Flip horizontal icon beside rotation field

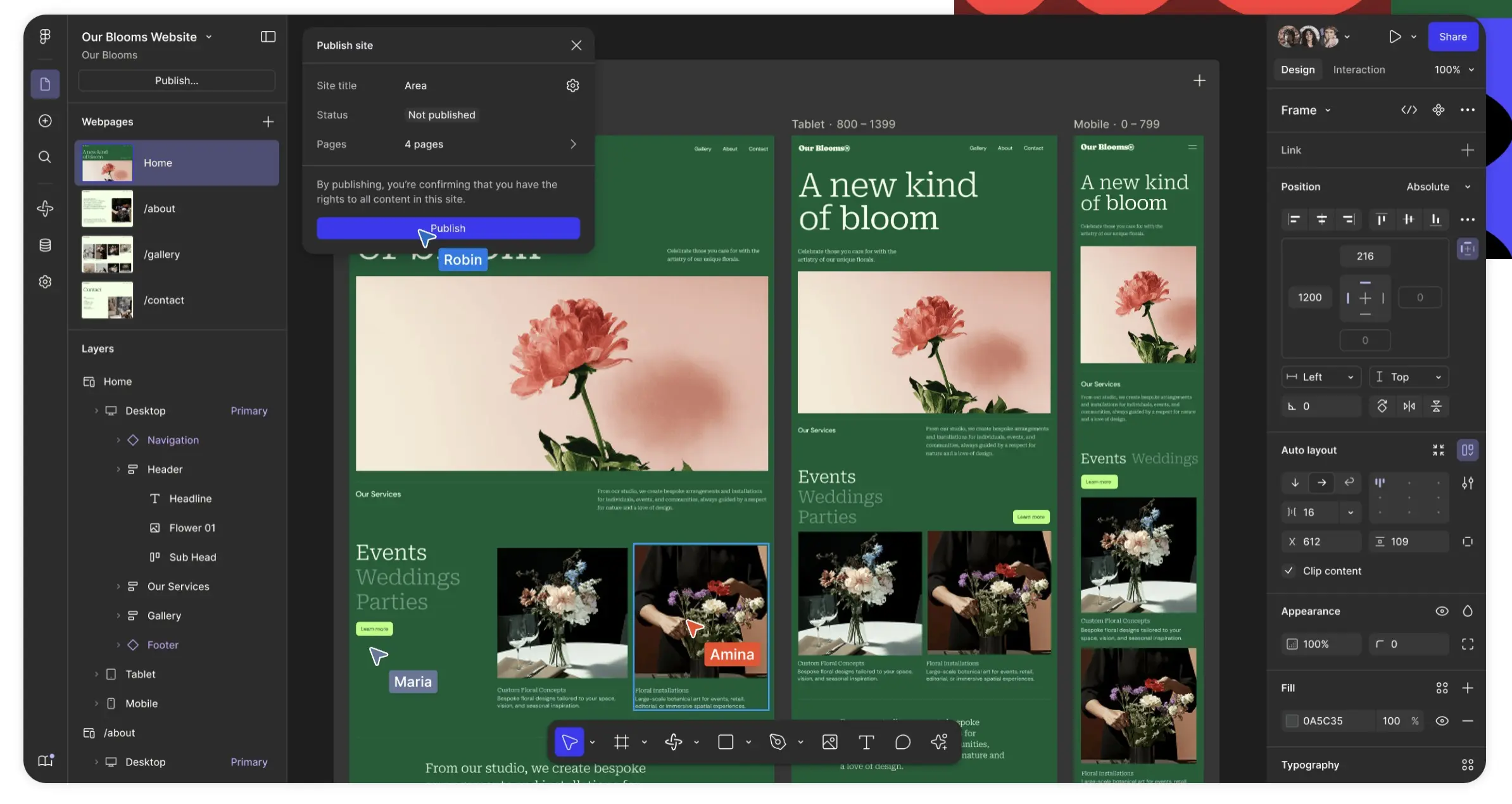coord(1409,406)
